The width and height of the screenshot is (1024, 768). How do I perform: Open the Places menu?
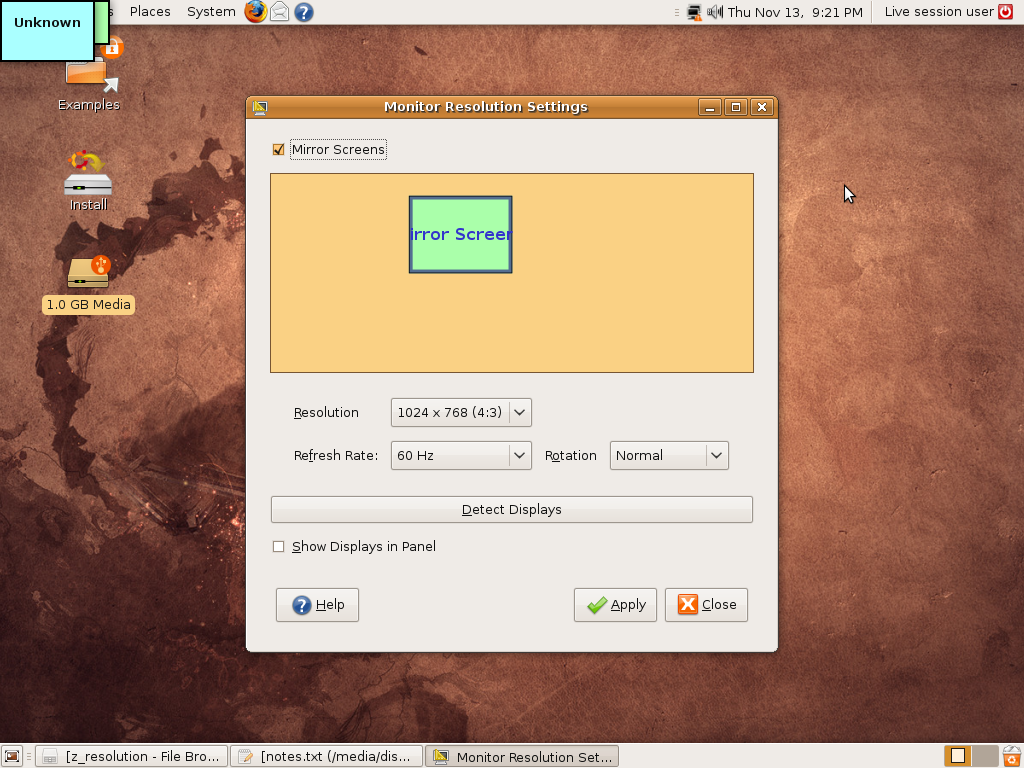point(150,12)
